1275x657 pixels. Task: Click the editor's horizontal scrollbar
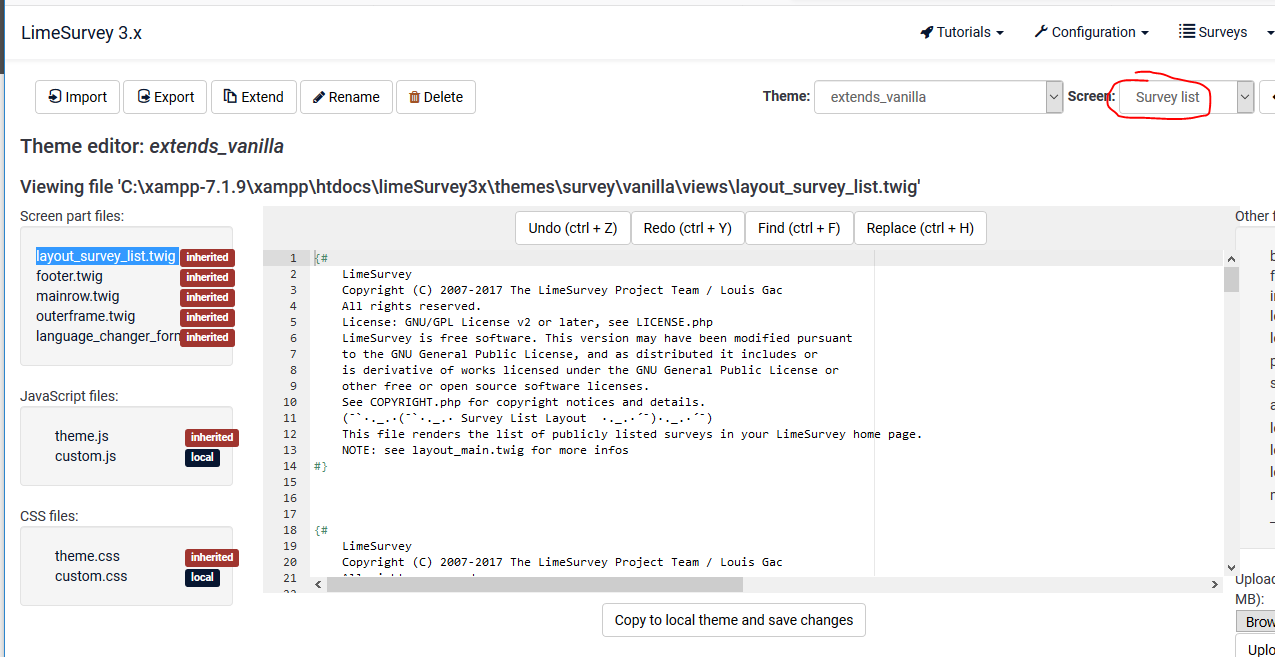tap(535, 584)
